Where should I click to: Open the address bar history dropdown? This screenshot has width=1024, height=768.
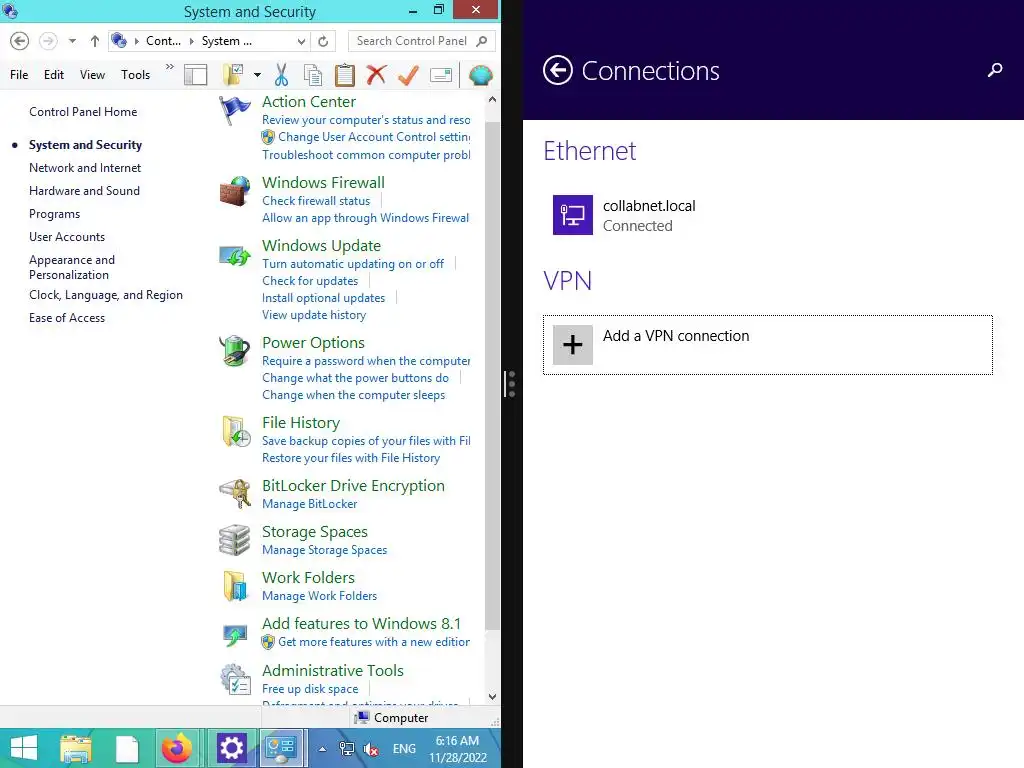point(301,41)
